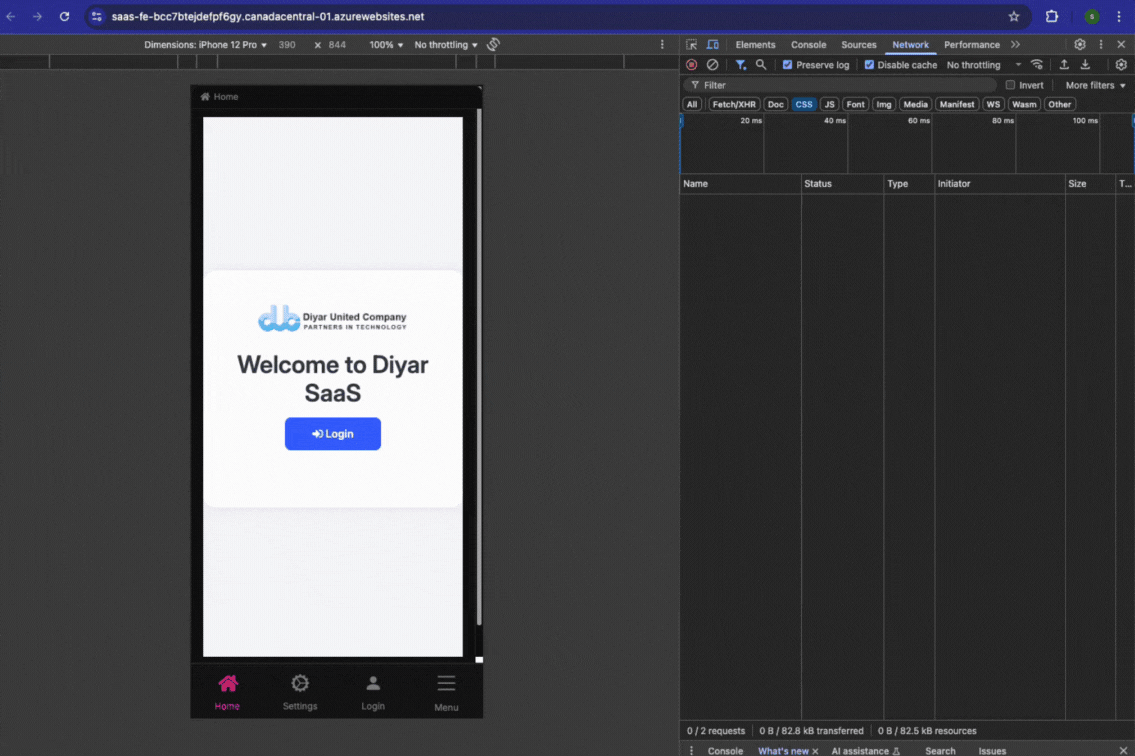Enable the Invert filter checkbox
The height and width of the screenshot is (756, 1135).
coord(1010,86)
